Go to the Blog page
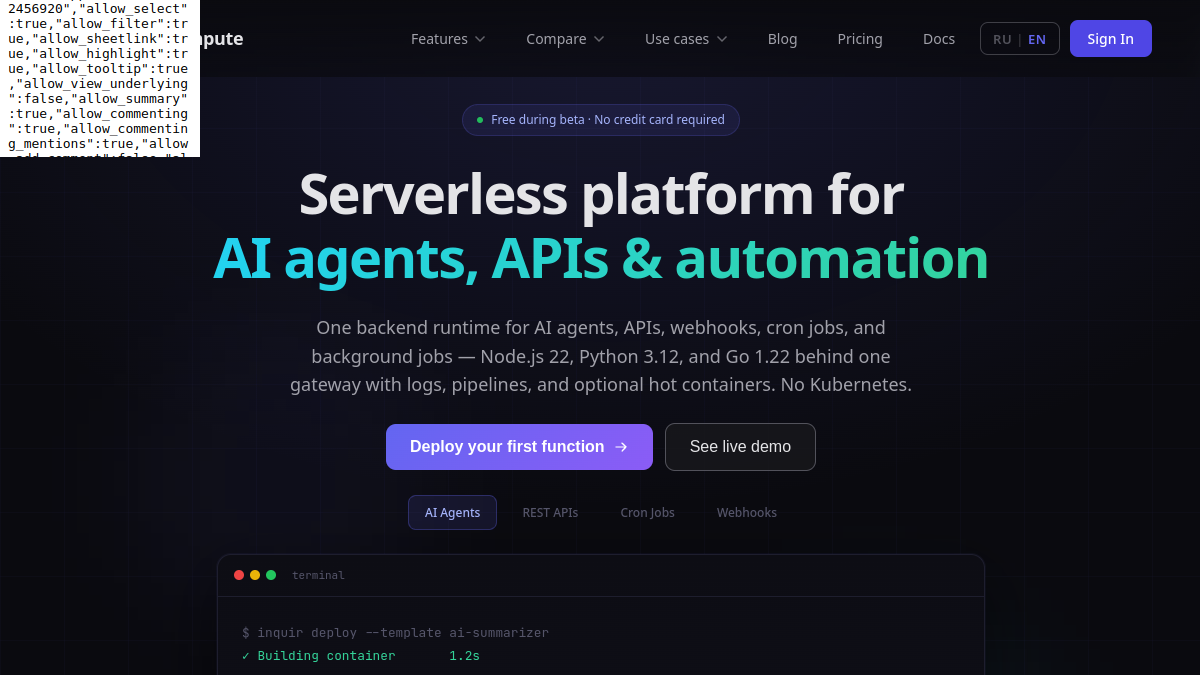Screen dimensions: 1200x675 click(x=782, y=39)
